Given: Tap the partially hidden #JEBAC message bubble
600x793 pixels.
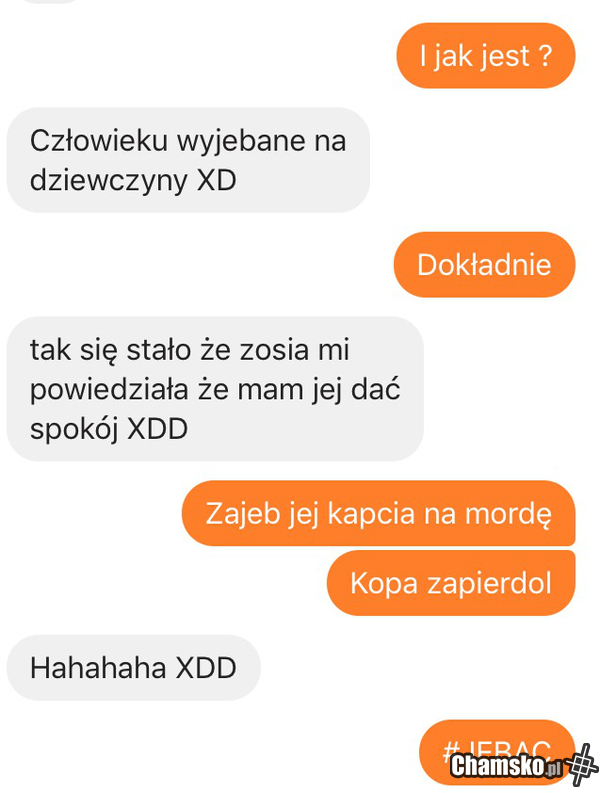Looking at the screenshot, I should click(497, 752).
